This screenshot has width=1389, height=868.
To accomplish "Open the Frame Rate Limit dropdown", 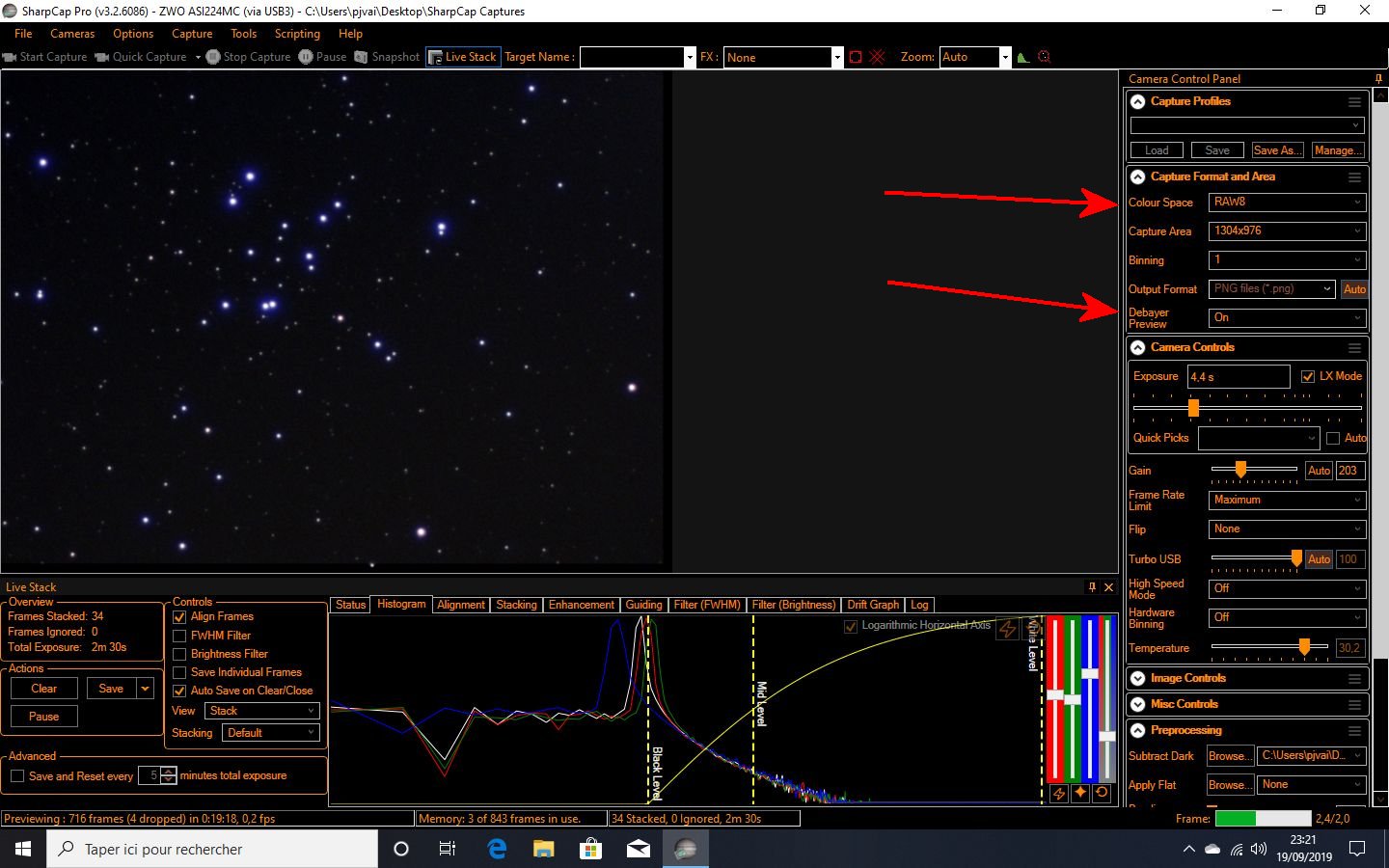I will click(1287, 500).
